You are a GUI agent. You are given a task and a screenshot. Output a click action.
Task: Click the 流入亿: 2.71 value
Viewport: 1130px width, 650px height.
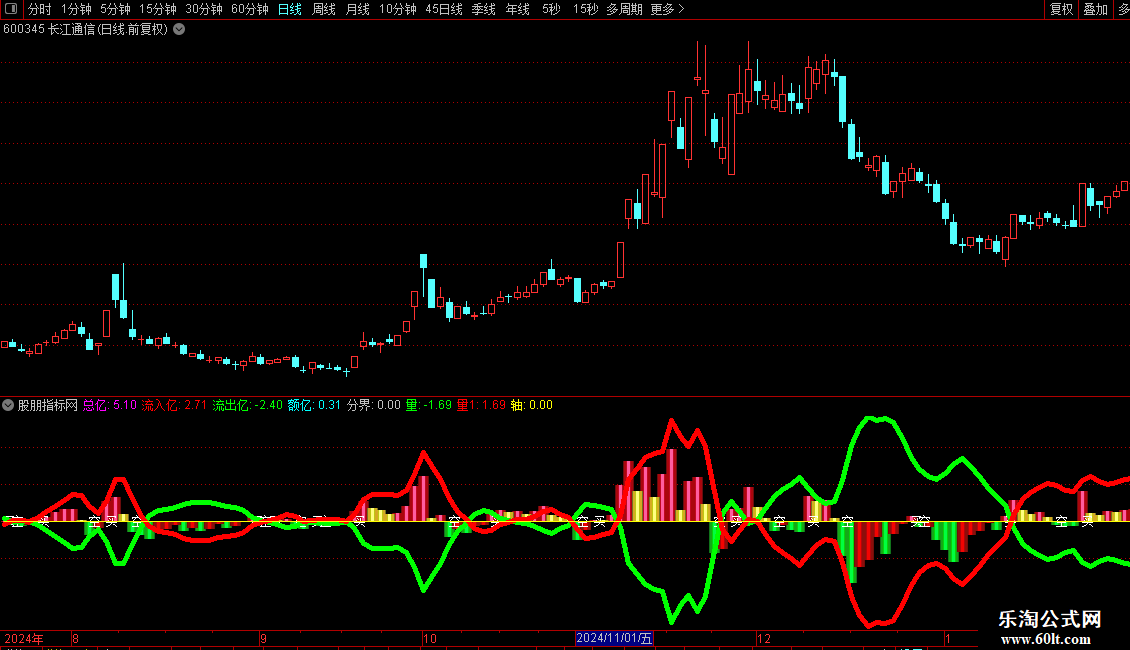pyautogui.click(x=174, y=405)
